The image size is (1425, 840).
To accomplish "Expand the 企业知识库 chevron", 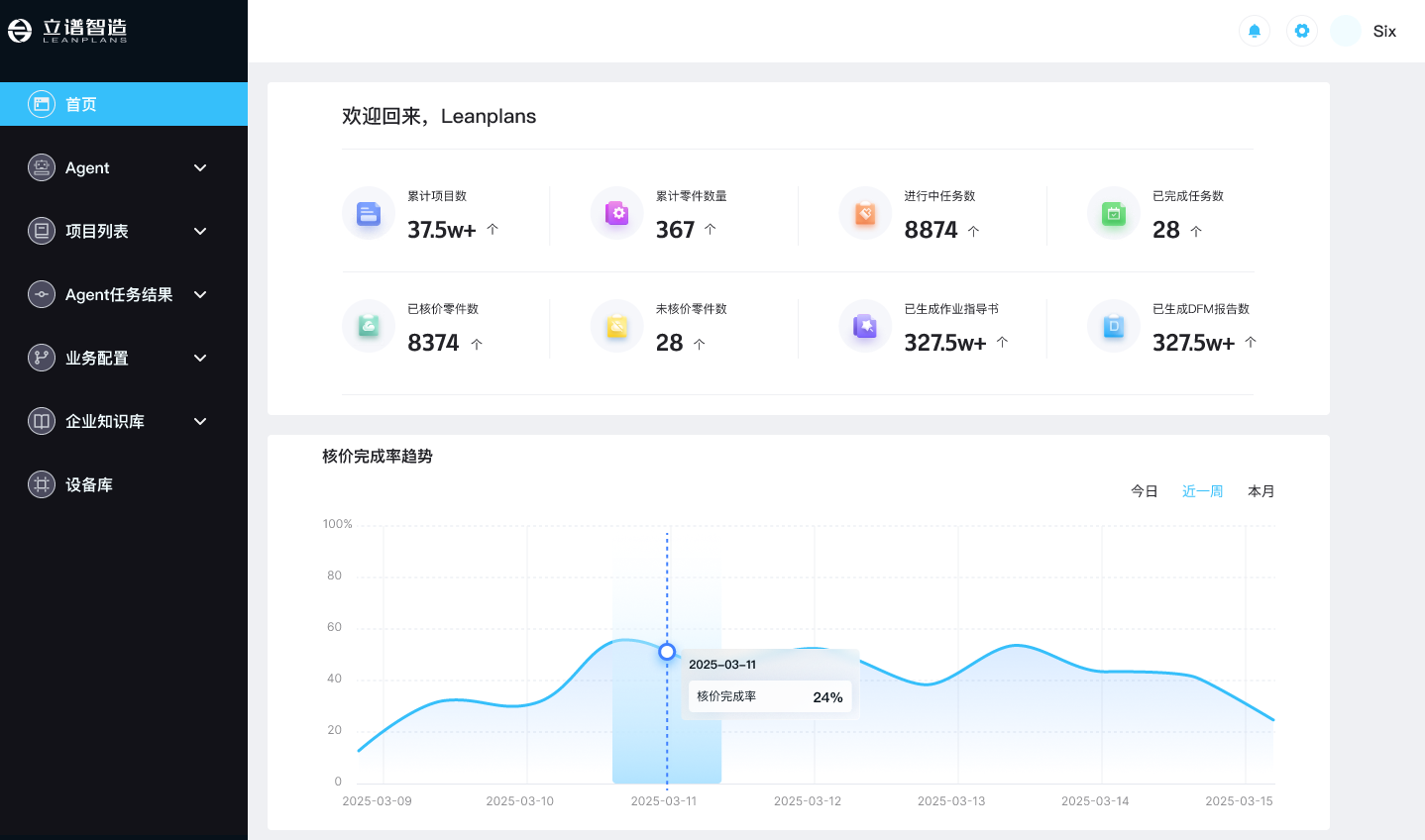I will 200,421.
